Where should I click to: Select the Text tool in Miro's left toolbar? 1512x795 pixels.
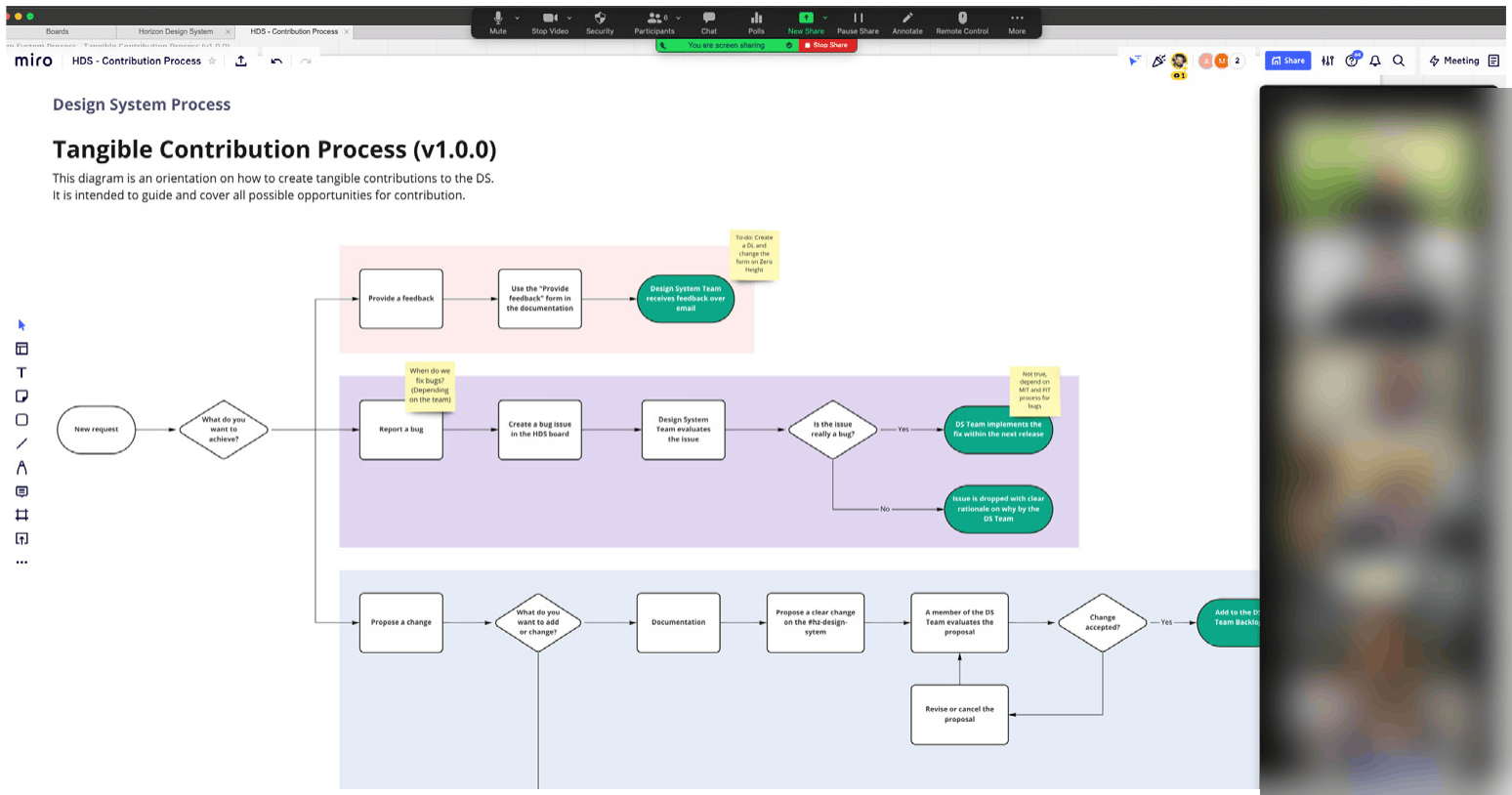(x=21, y=372)
